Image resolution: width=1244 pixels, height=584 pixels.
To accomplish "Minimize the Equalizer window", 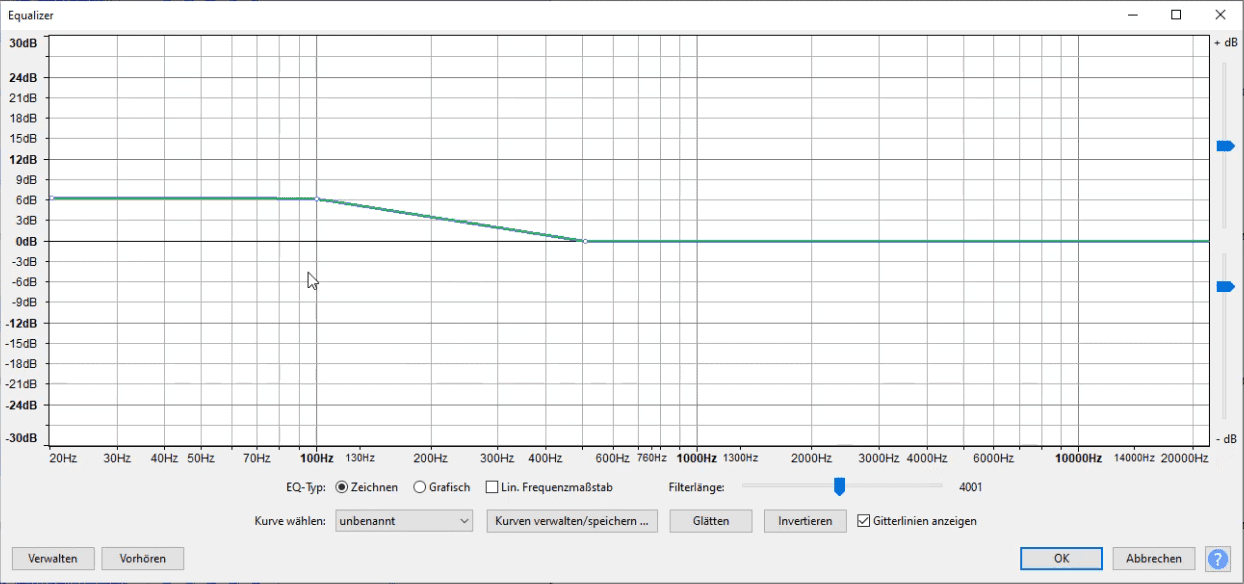I will coord(1133,15).
